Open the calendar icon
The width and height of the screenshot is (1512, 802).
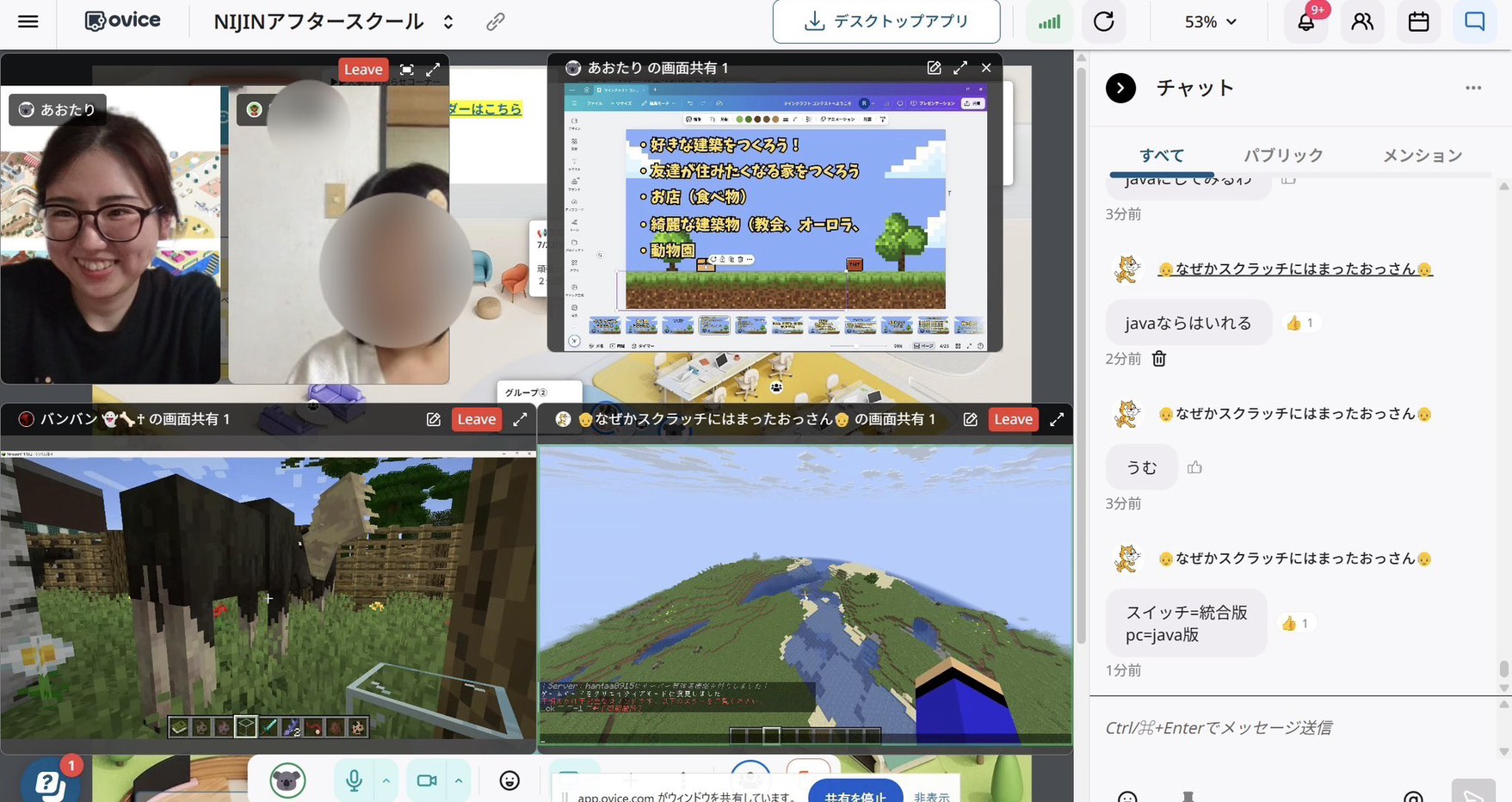[x=1418, y=22]
